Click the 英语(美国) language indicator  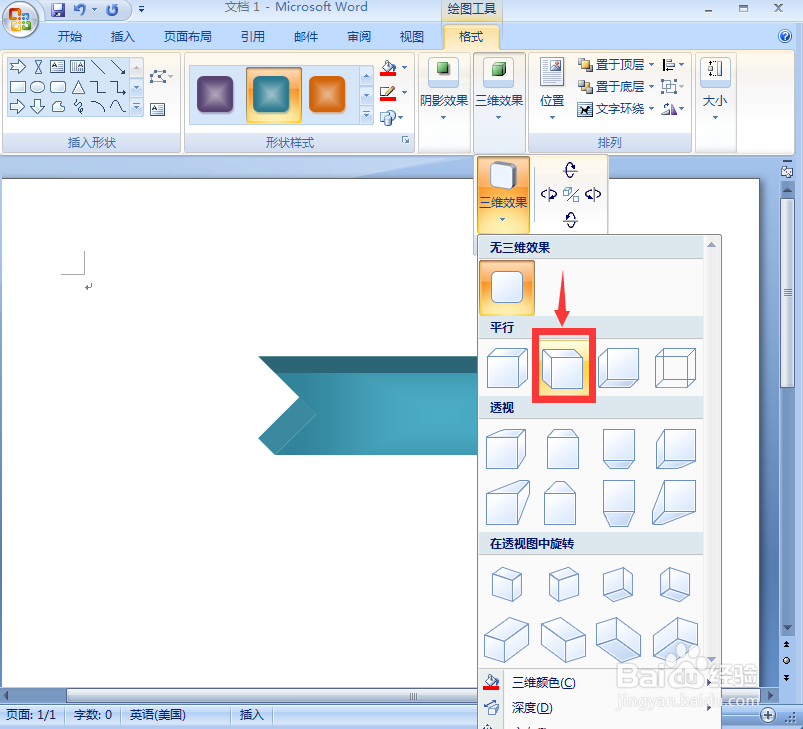[157, 715]
